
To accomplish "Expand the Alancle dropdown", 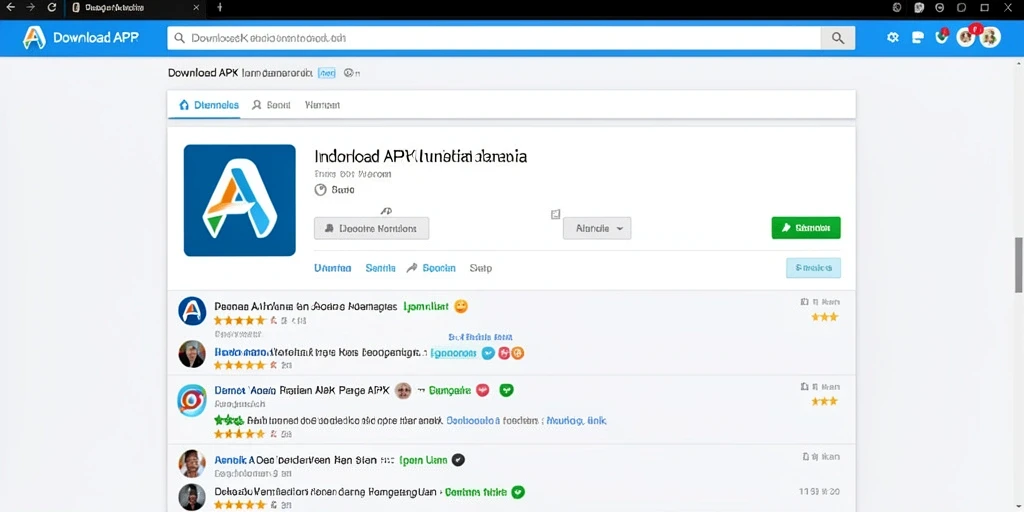I will pos(597,229).
